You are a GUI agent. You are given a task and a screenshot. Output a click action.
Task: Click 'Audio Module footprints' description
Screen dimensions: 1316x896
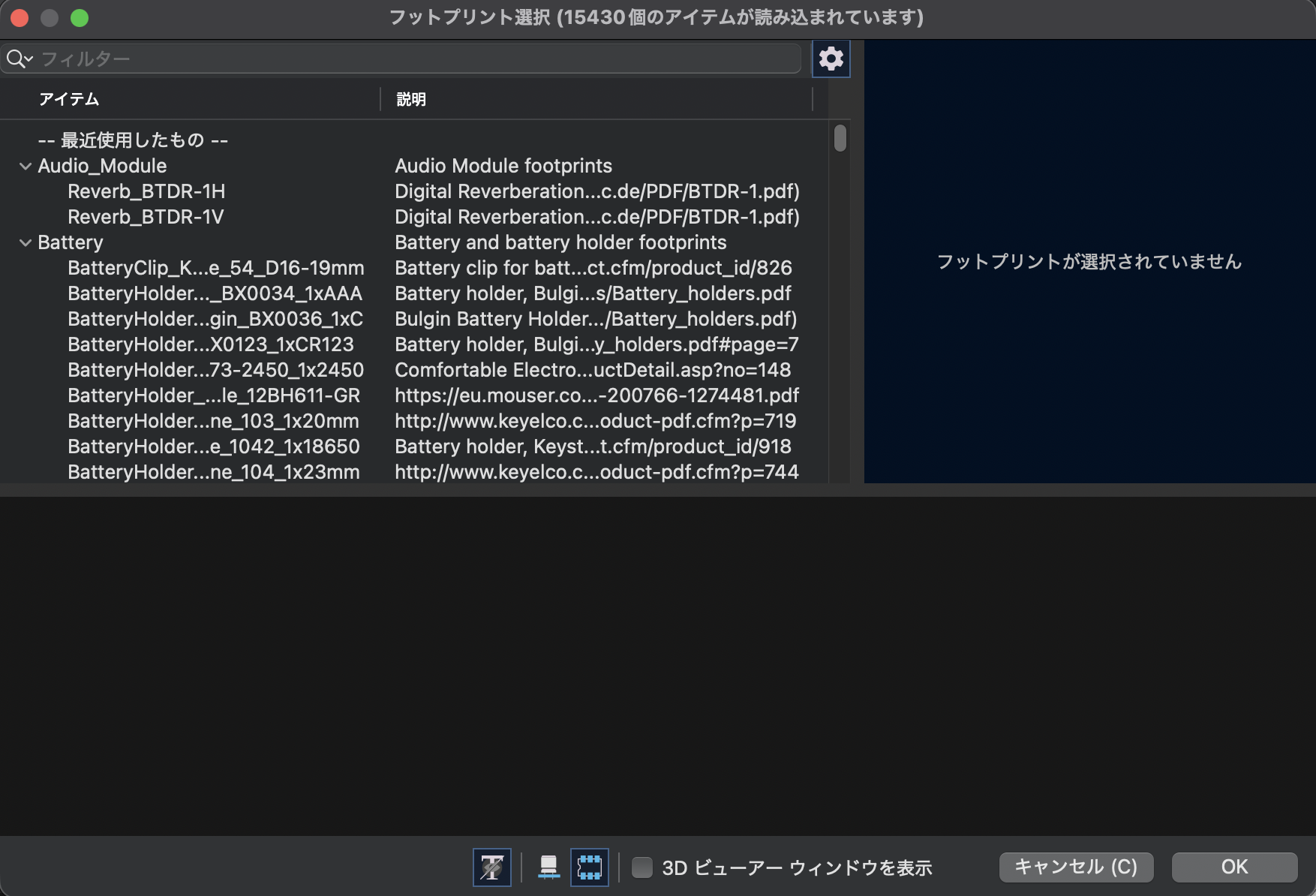(x=503, y=166)
